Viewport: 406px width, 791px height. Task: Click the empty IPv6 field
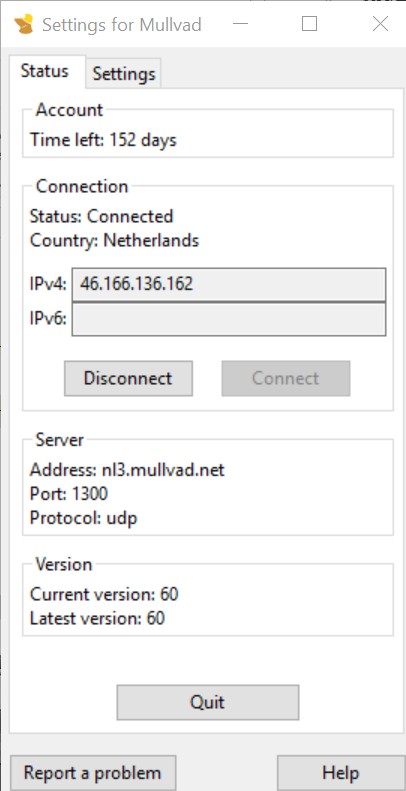coord(229,319)
